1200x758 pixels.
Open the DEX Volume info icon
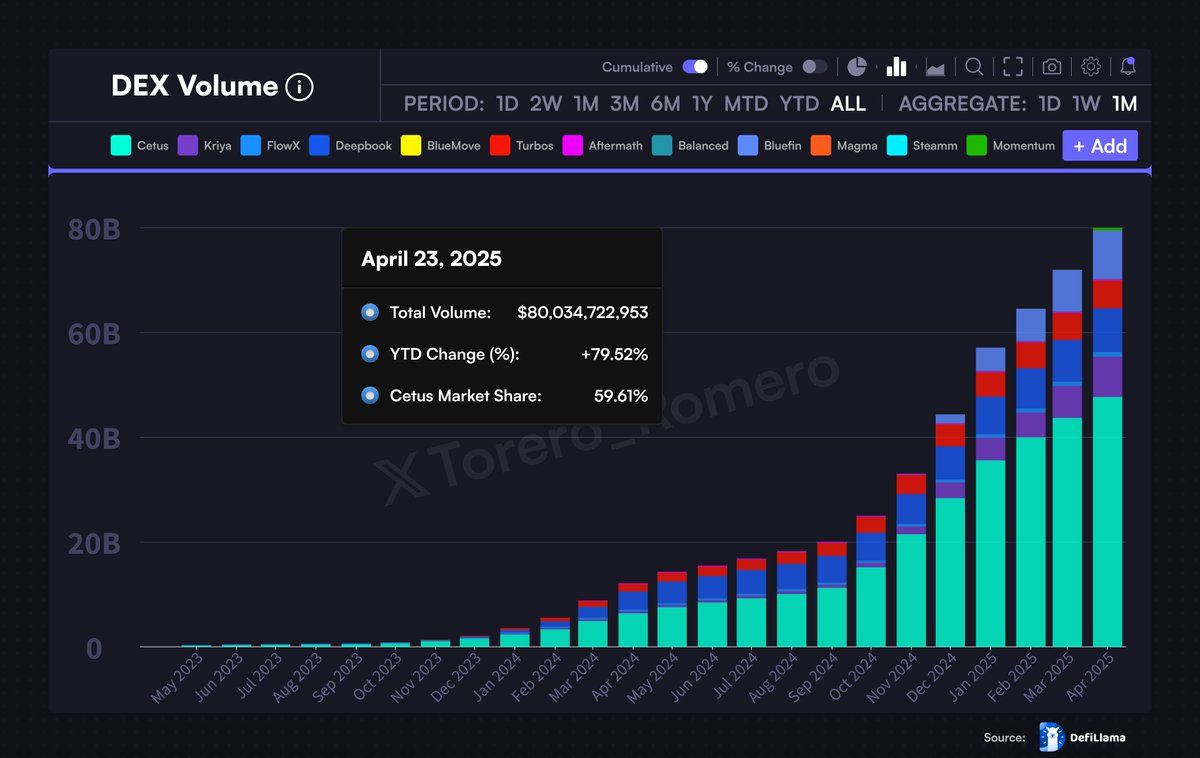(299, 87)
